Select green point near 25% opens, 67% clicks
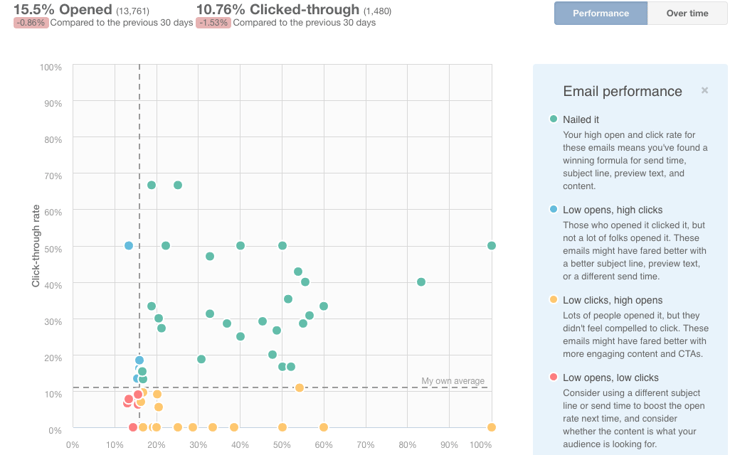 click(178, 185)
